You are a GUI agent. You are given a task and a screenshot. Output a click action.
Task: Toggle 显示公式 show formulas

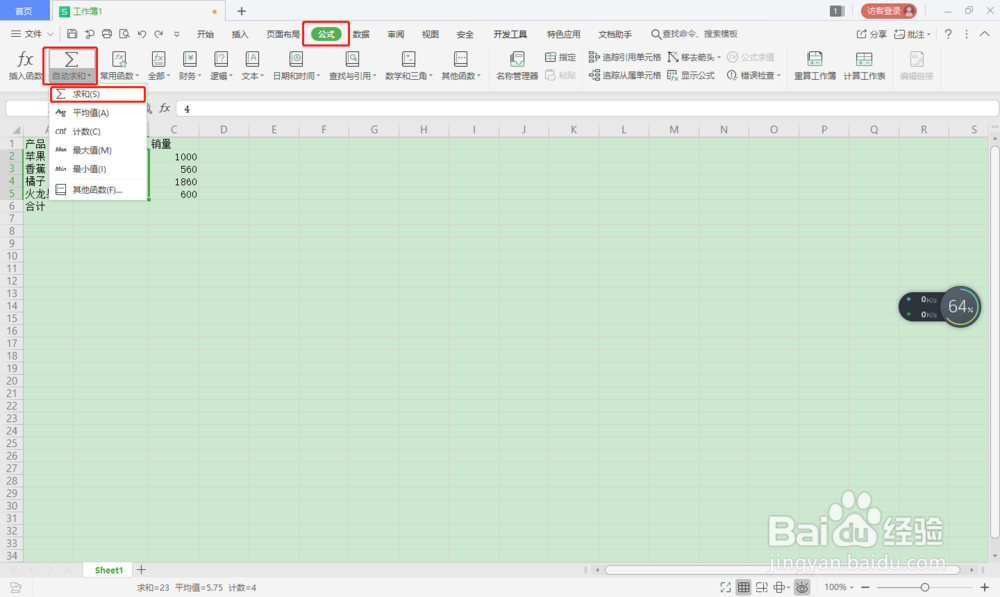pyautogui.click(x=691, y=75)
